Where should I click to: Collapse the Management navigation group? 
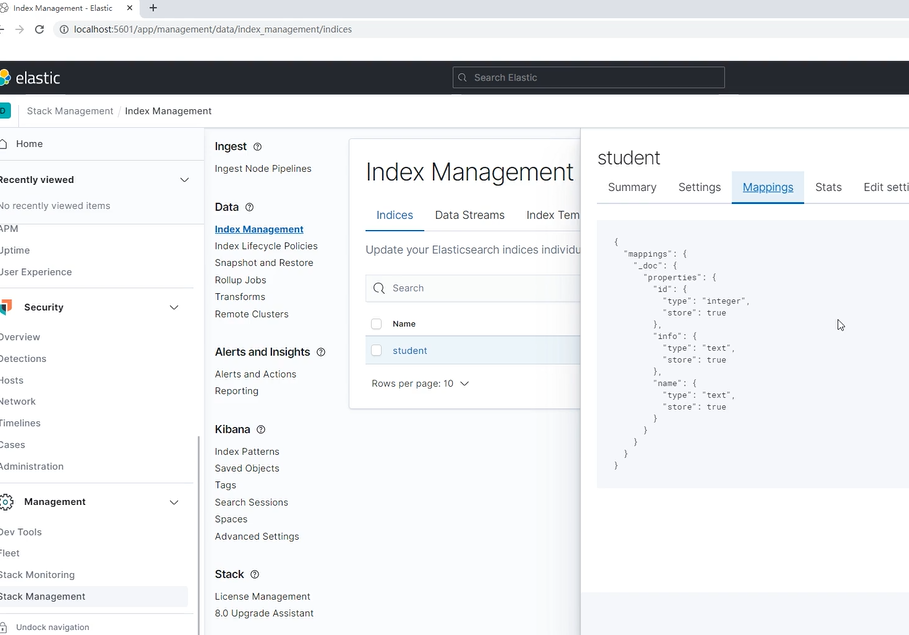pos(174,502)
